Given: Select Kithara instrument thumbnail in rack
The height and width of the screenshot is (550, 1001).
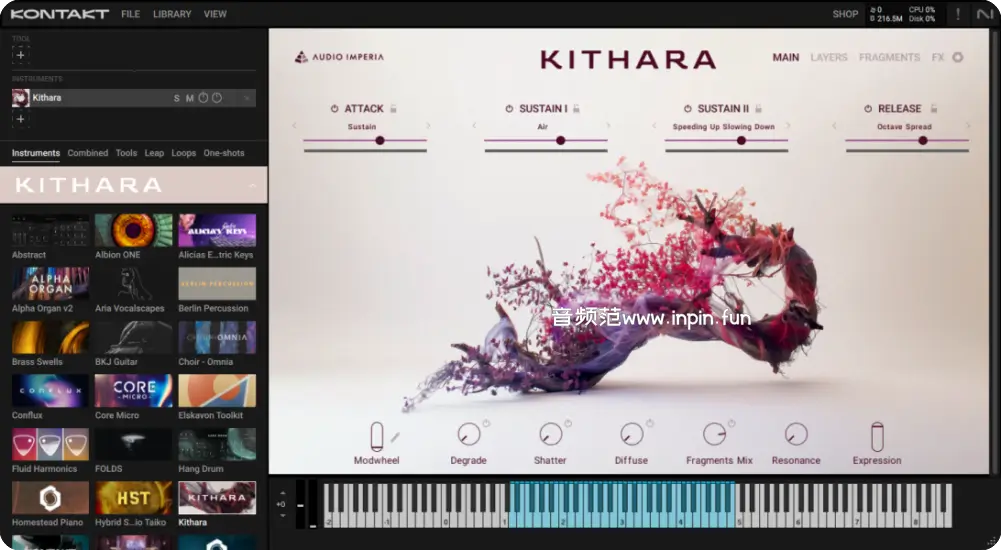Looking at the screenshot, I should [x=20, y=98].
